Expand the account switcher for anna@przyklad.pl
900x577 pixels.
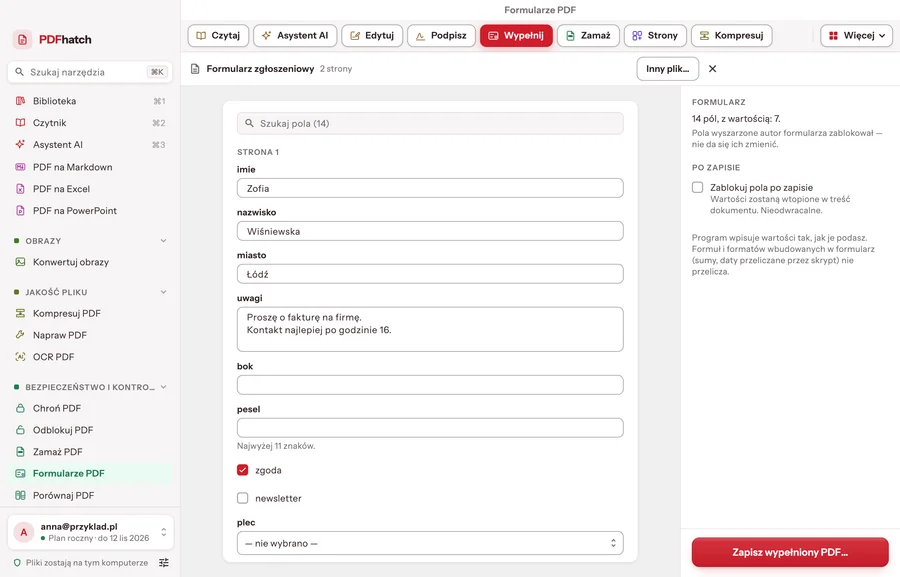tap(164, 532)
